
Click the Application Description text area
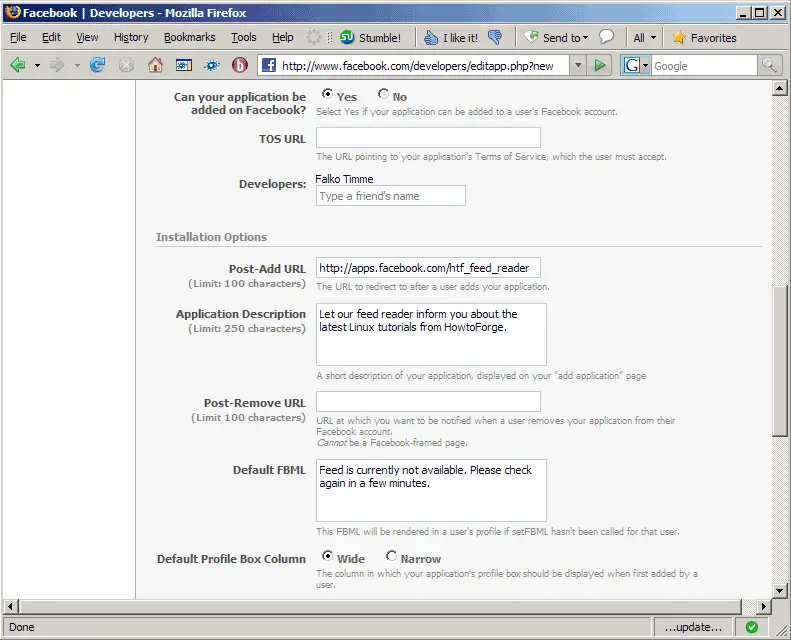tap(431, 334)
